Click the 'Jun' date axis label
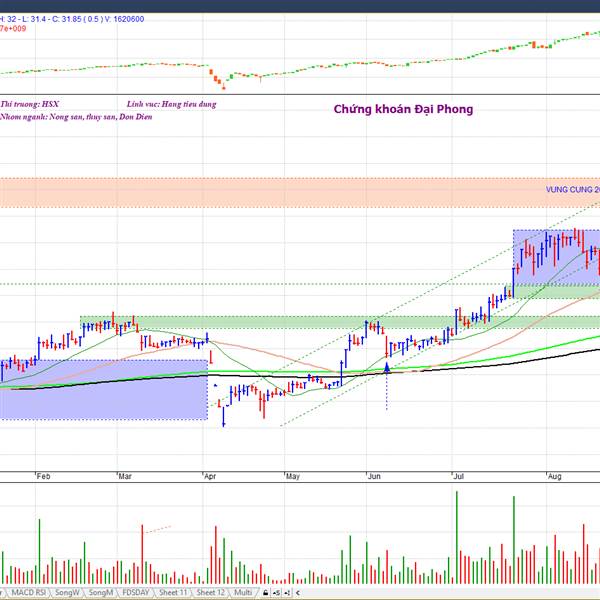The width and height of the screenshot is (600, 600). 374,476
